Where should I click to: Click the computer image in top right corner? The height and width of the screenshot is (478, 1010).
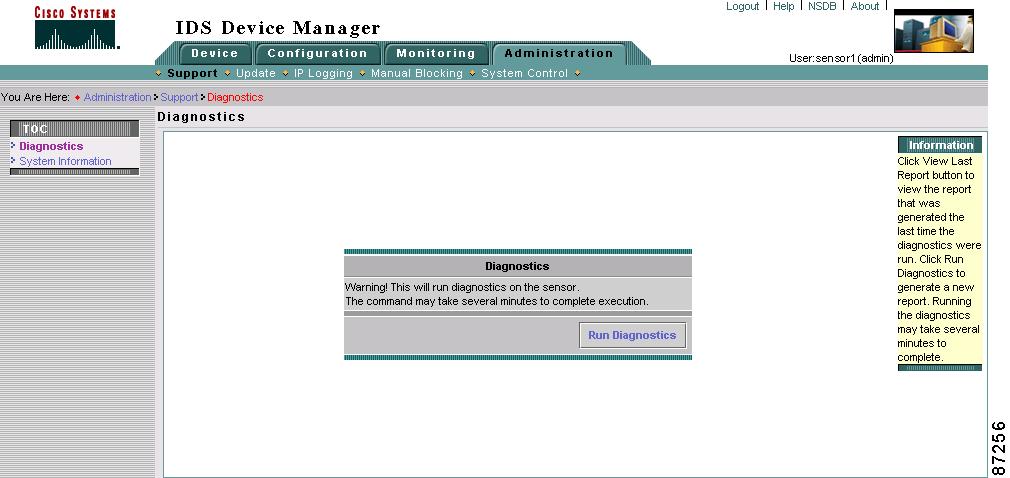tap(933, 31)
